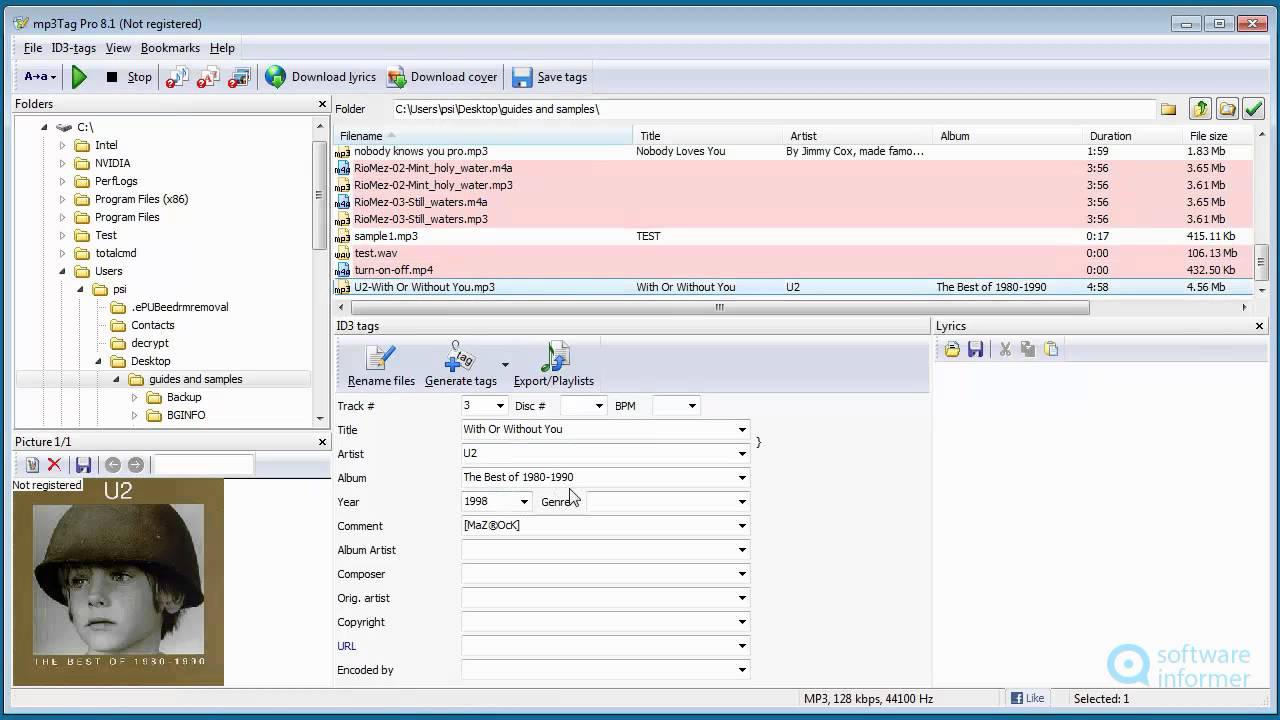
Task: Open the Year dropdown
Action: (x=524, y=502)
